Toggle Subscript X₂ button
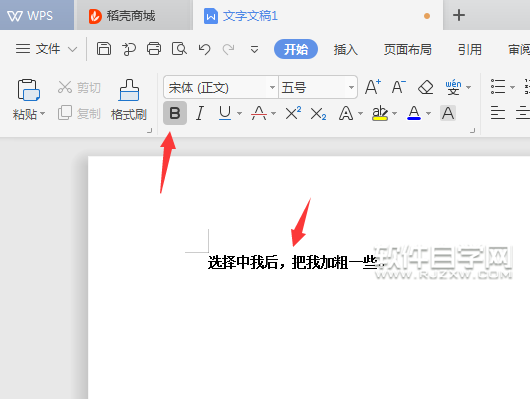The height and width of the screenshot is (399, 530). [318, 114]
